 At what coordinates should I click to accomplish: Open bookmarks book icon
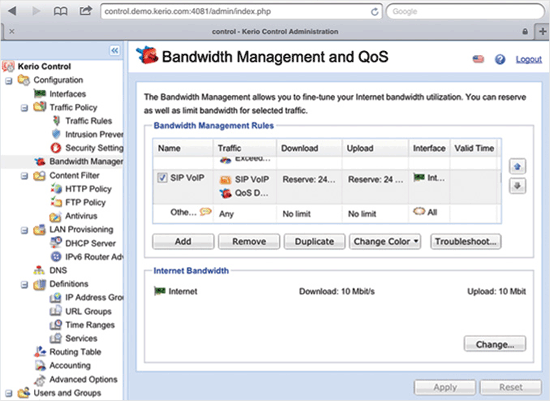pyautogui.click(x=60, y=11)
